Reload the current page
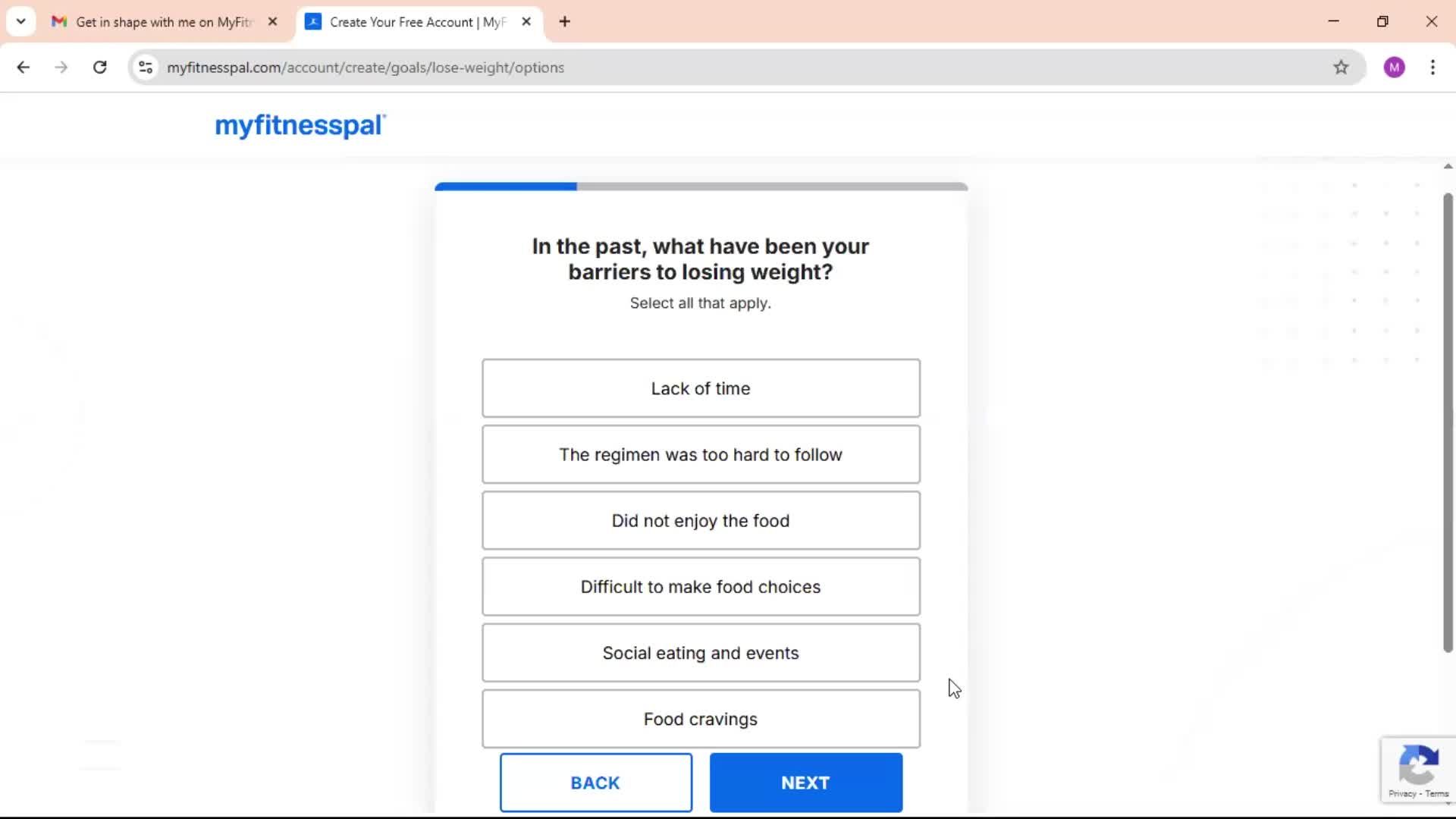Image resolution: width=1456 pixels, height=819 pixels. (x=99, y=67)
